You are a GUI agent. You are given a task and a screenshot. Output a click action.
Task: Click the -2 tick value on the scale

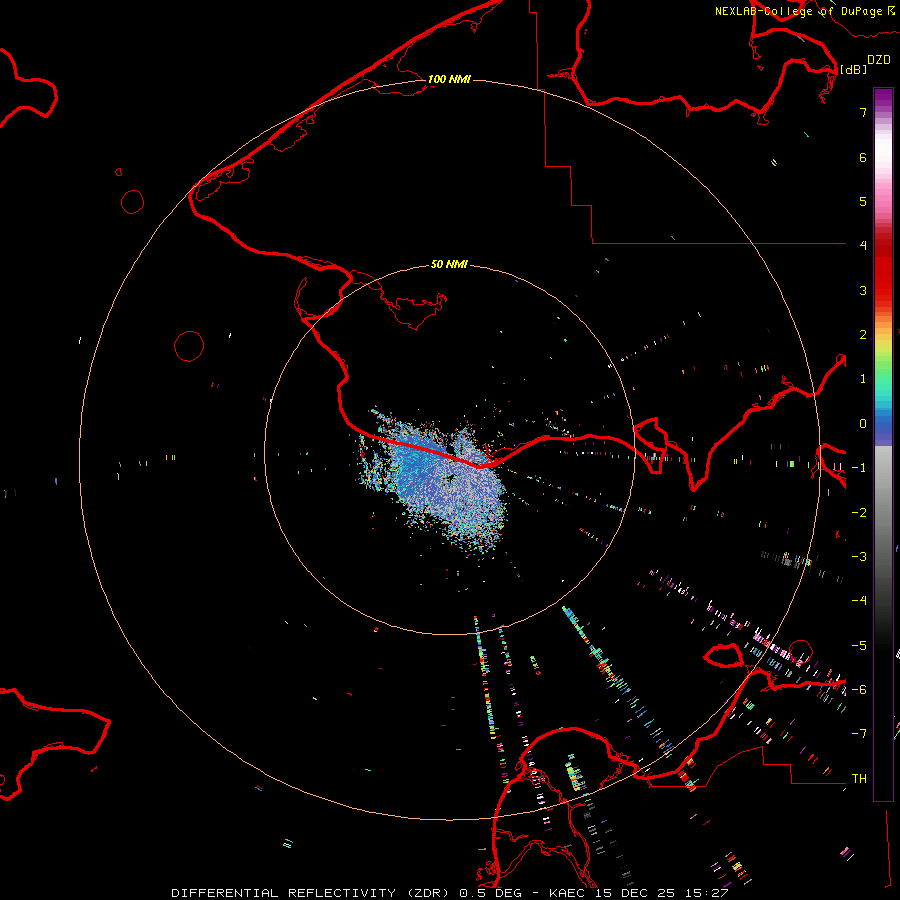[x=859, y=513]
